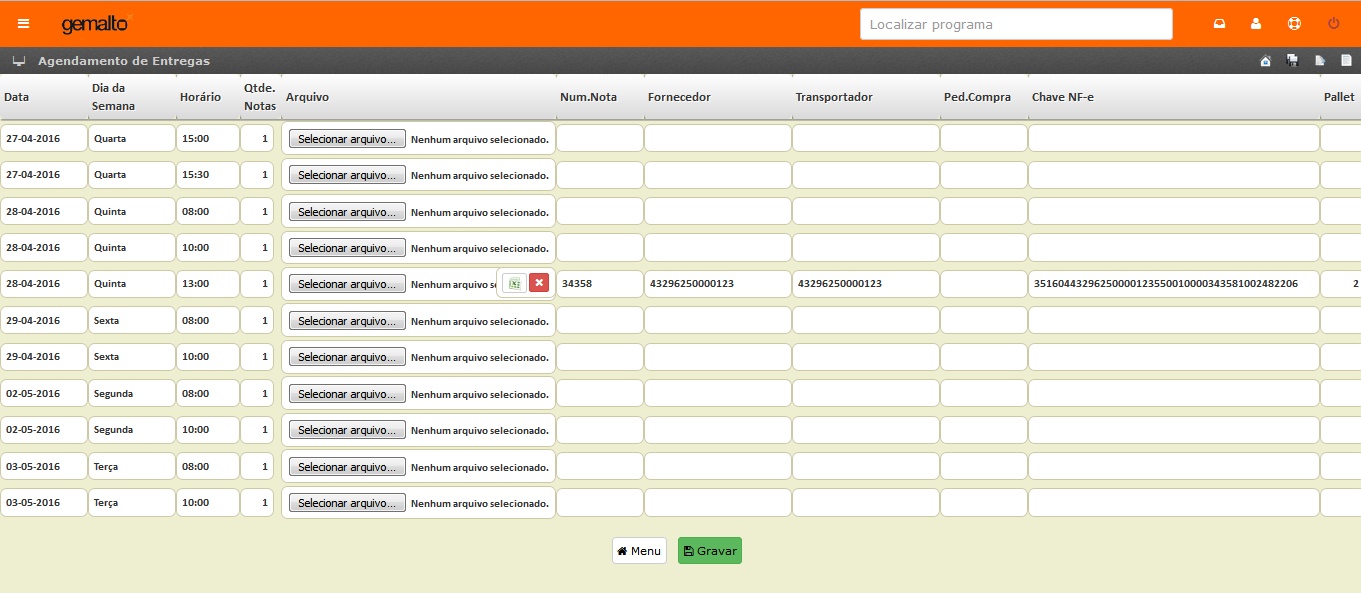This screenshot has height=593, width=1361.
Task: Click Num.Nota field containing 34358
Action: pos(599,284)
